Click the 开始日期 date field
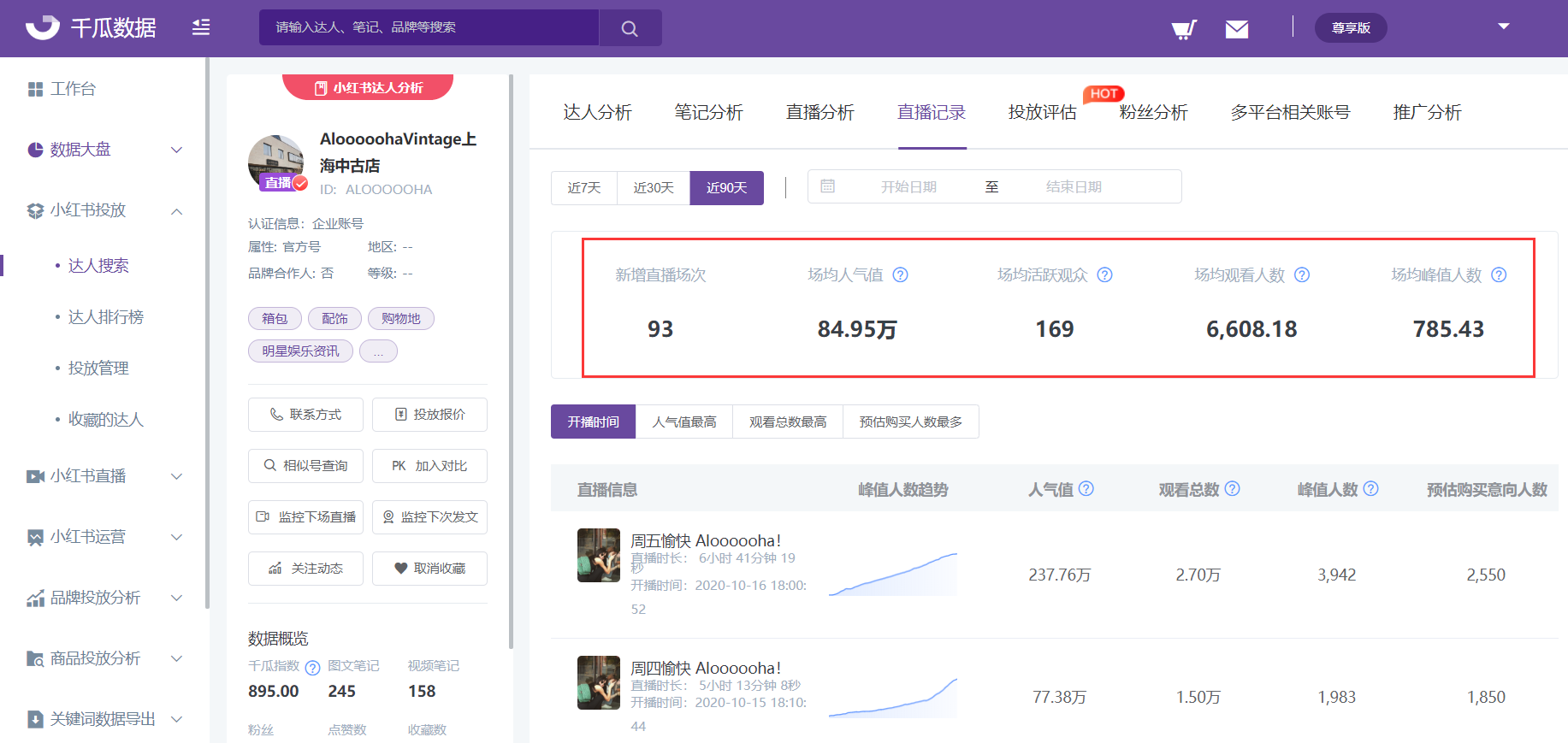The image size is (1568, 743). (x=908, y=187)
